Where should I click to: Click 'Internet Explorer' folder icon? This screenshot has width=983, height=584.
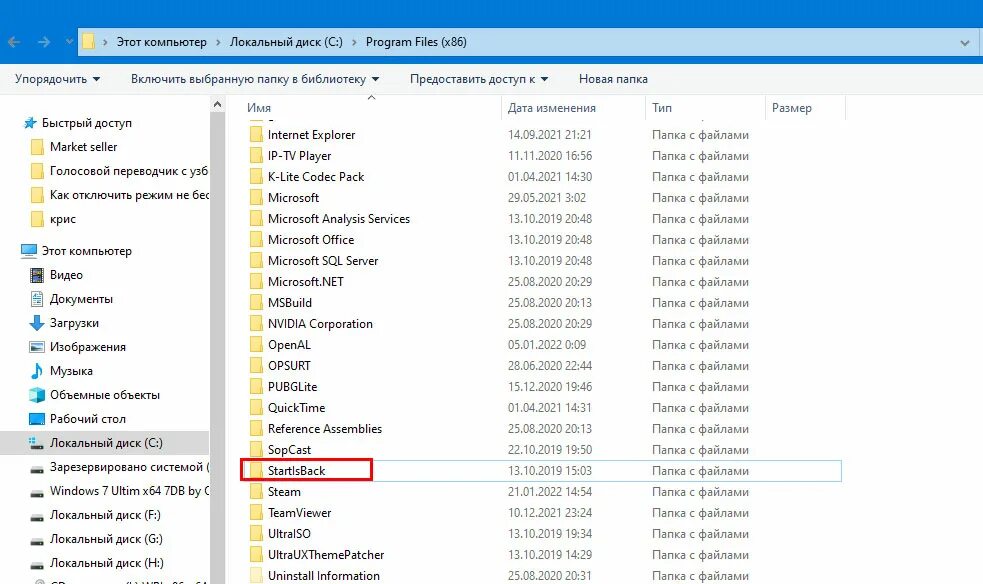pyautogui.click(x=256, y=135)
